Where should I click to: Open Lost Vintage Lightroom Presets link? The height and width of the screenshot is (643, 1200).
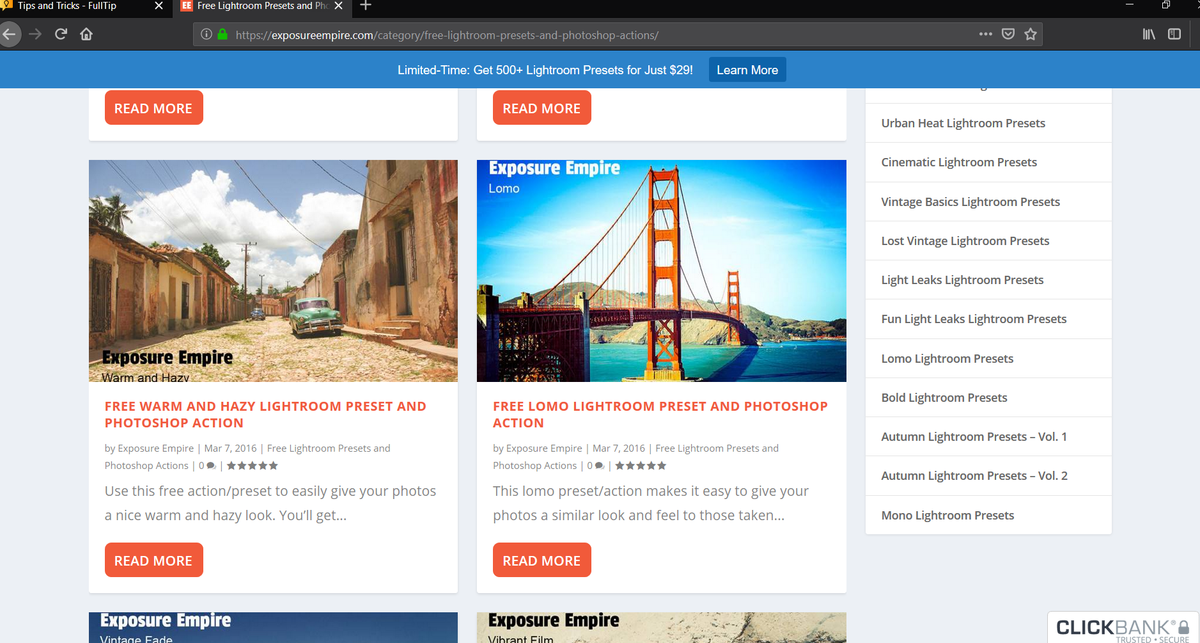965,240
